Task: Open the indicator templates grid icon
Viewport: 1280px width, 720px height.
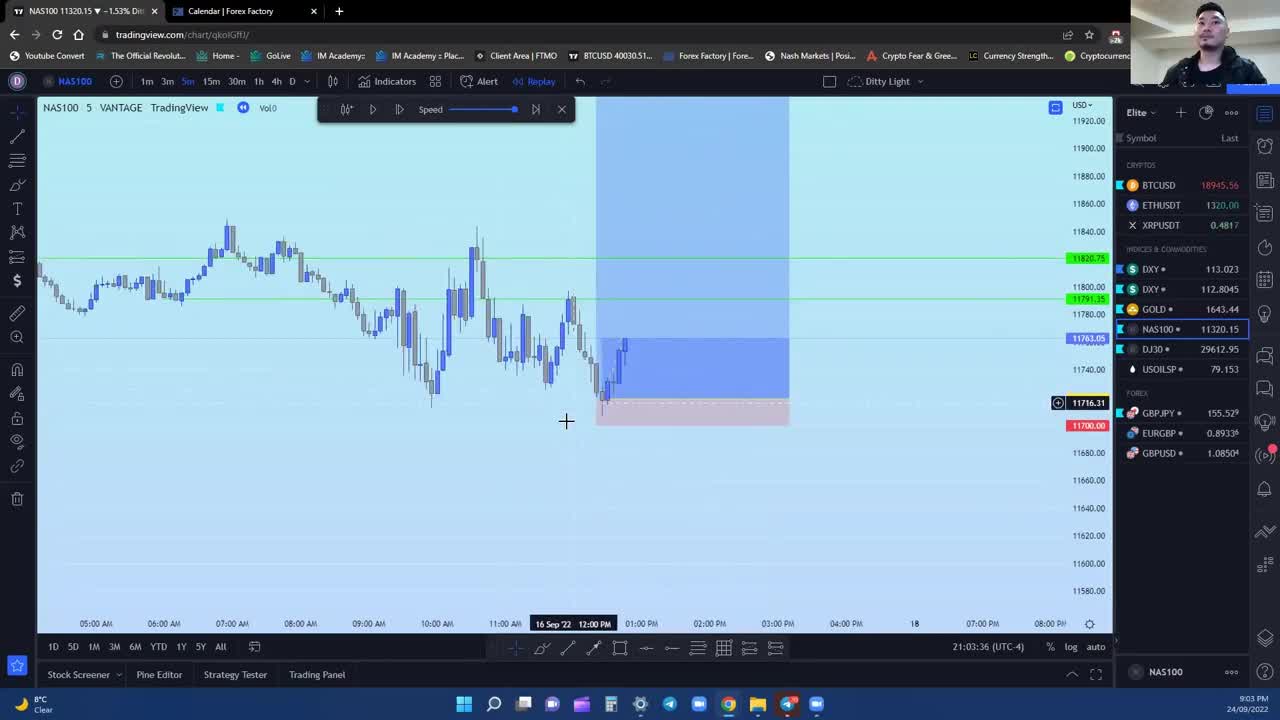Action: (435, 81)
